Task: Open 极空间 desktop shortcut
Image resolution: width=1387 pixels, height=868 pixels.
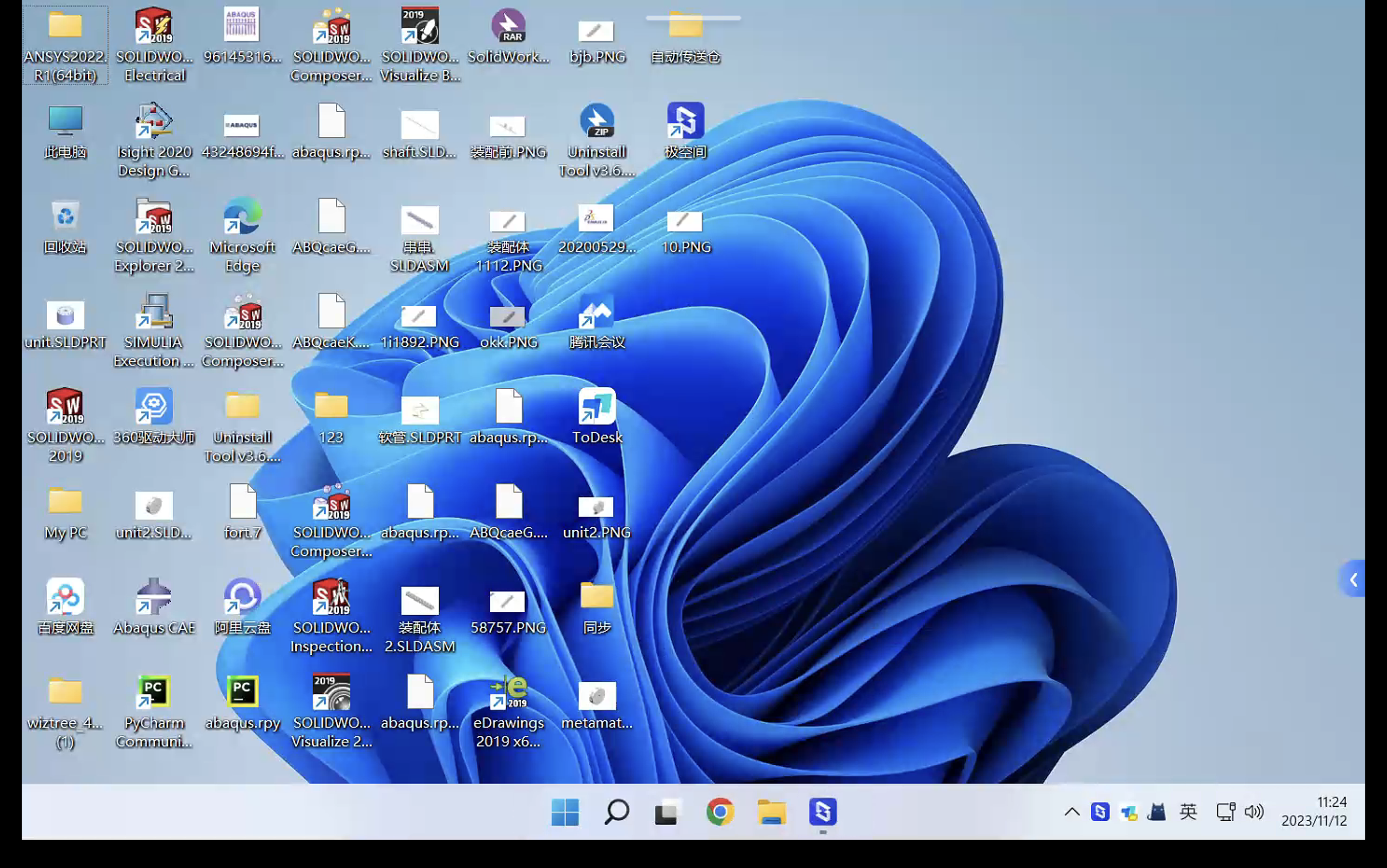Action: 685,131
